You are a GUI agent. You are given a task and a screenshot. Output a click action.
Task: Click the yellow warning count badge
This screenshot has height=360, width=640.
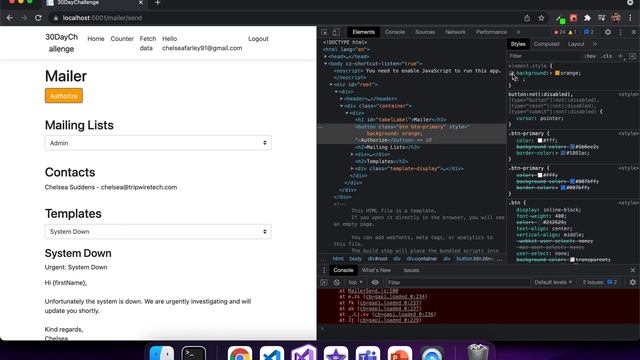pos(573,32)
